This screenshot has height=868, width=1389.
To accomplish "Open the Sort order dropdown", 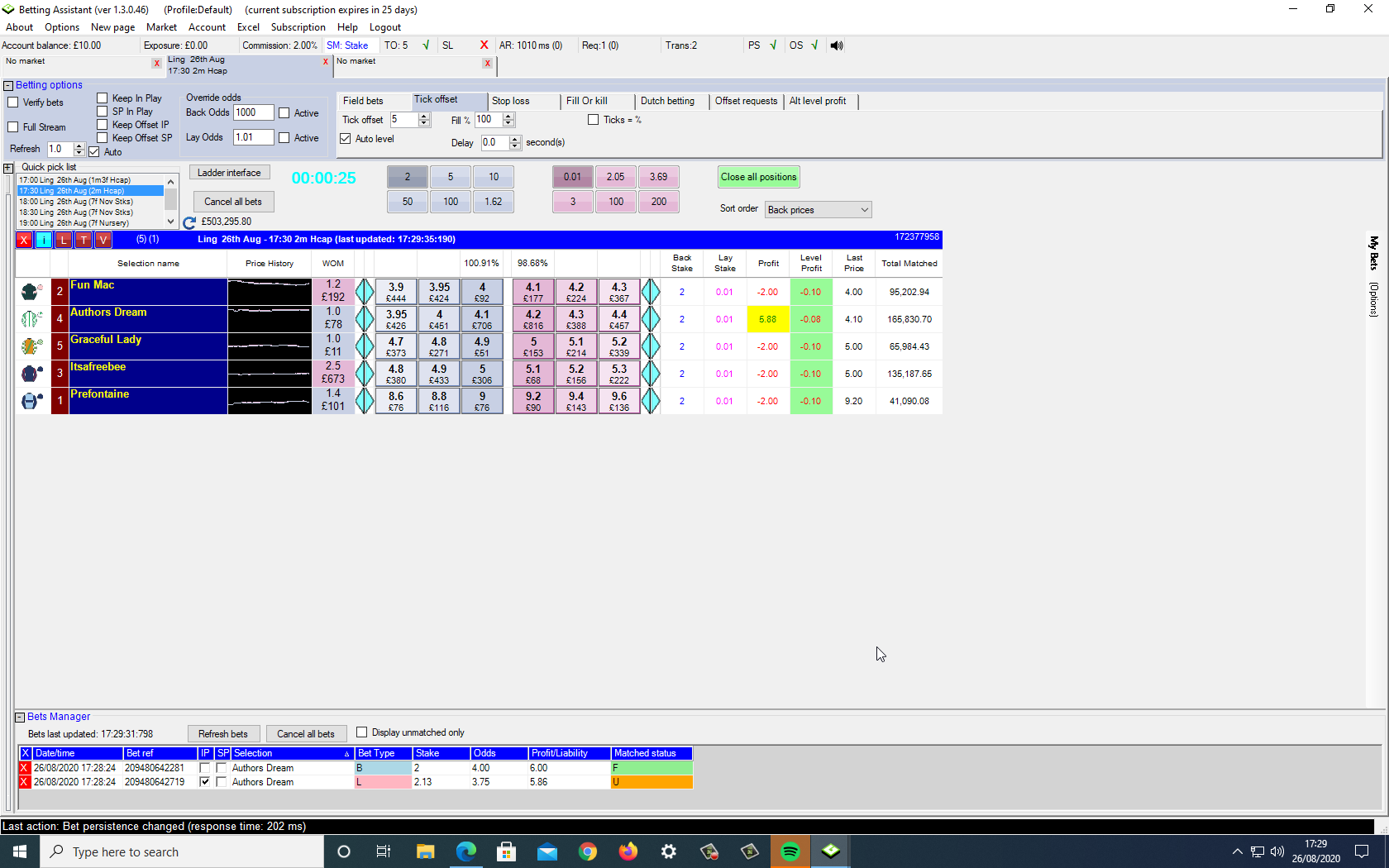I will coord(818,210).
